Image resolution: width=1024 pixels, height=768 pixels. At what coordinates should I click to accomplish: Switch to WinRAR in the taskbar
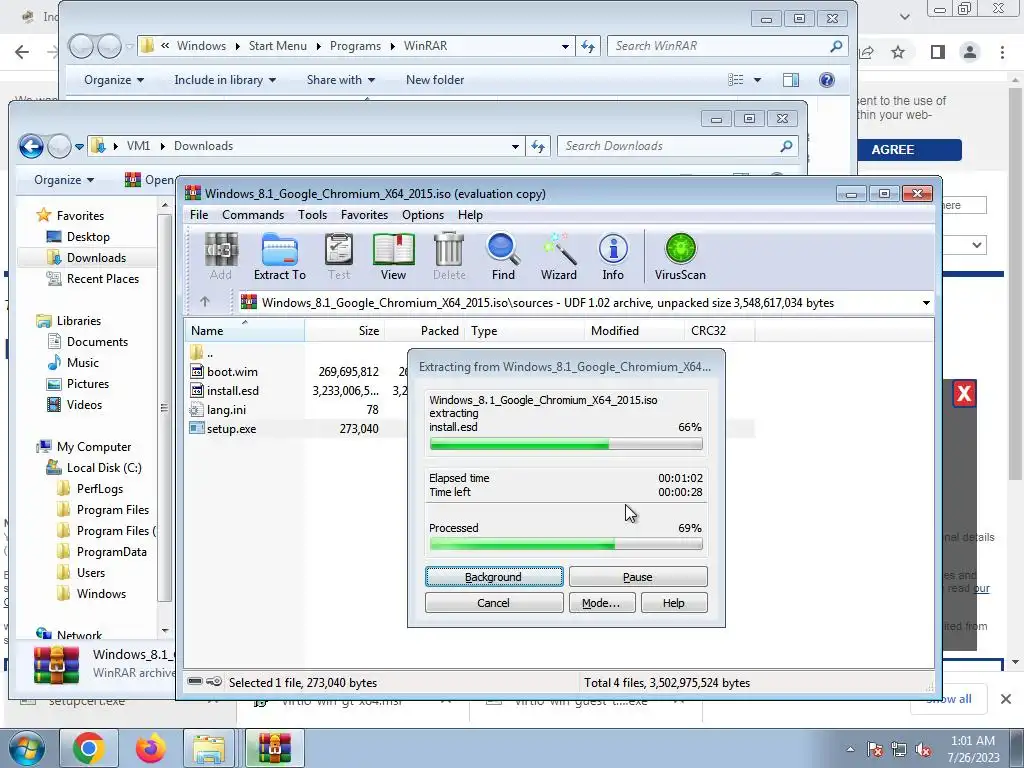coord(274,748)
